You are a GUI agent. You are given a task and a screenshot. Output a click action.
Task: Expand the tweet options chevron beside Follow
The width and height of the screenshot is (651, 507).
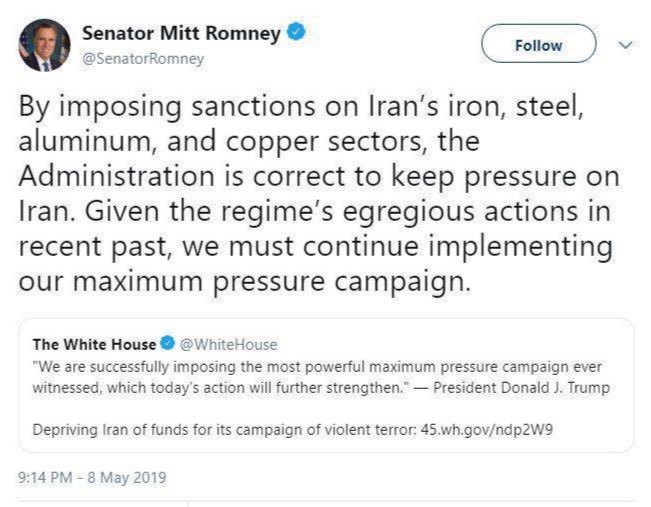click(x=626, y=45)
